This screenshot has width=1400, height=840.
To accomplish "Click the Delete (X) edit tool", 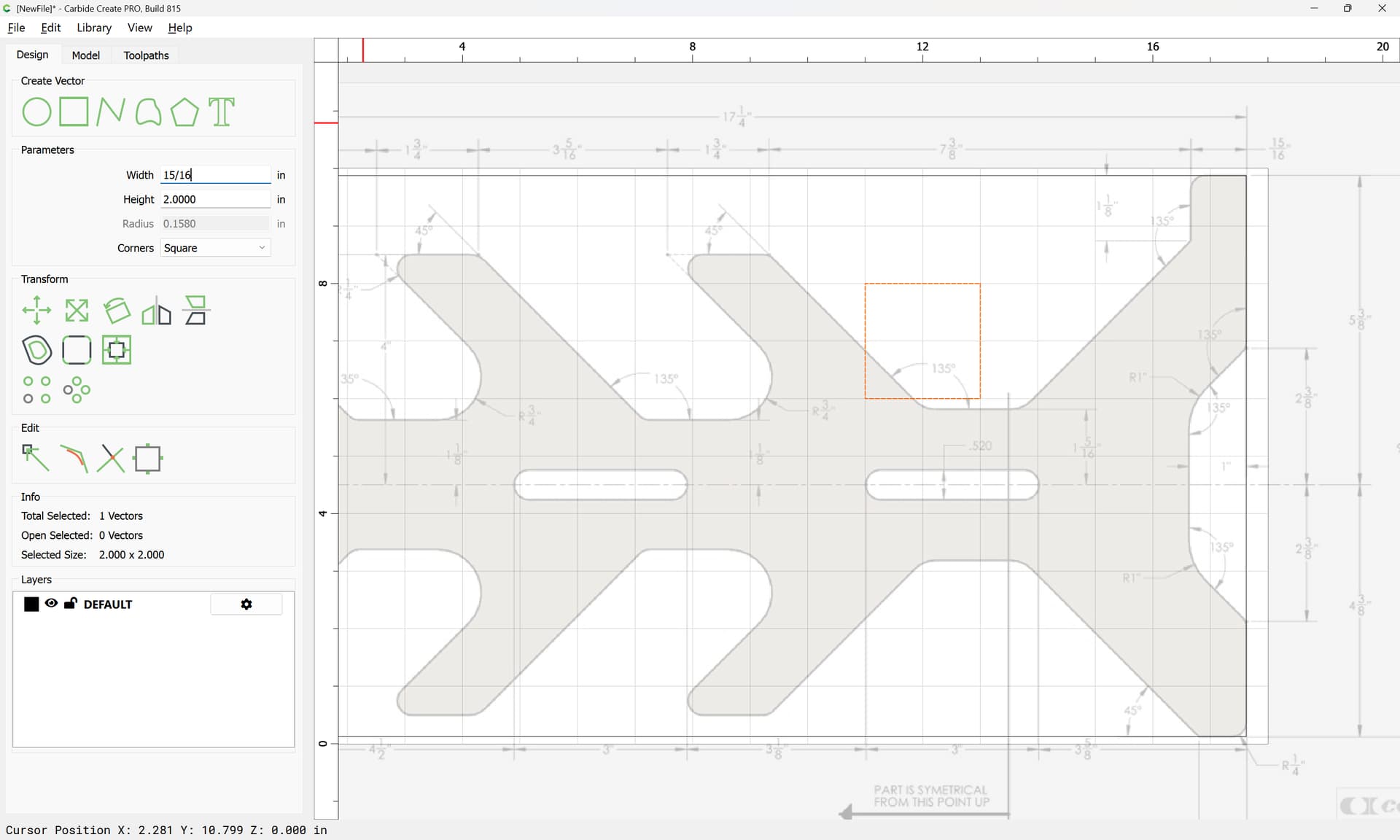I will 111,459.
